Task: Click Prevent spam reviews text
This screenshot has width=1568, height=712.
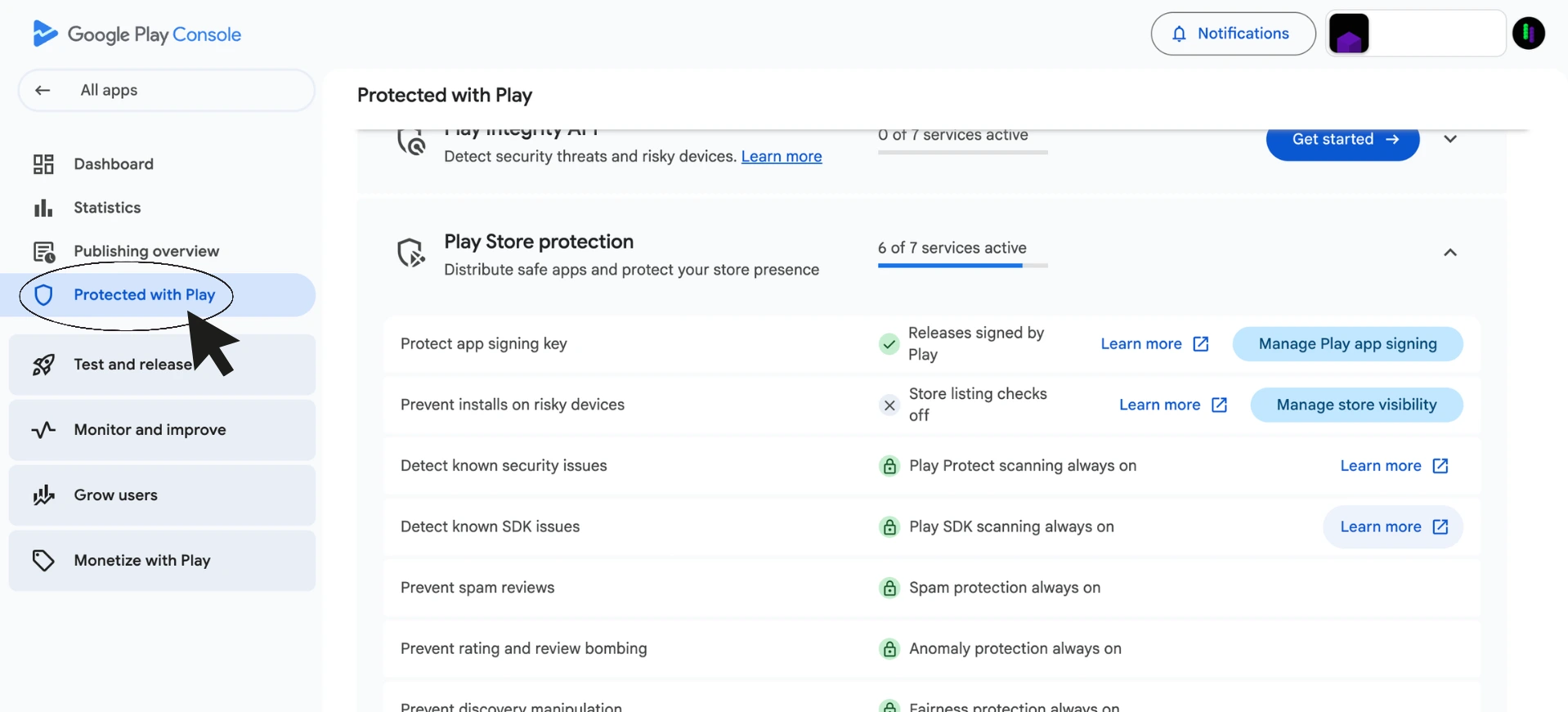Action: coord(477,588)
